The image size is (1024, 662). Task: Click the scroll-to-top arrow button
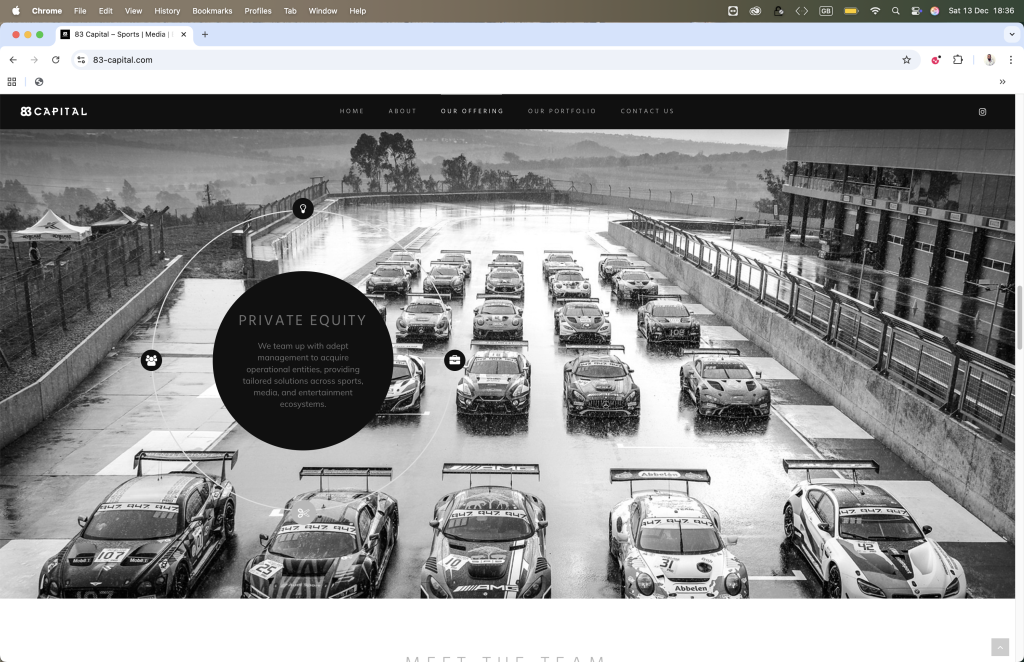999,647
